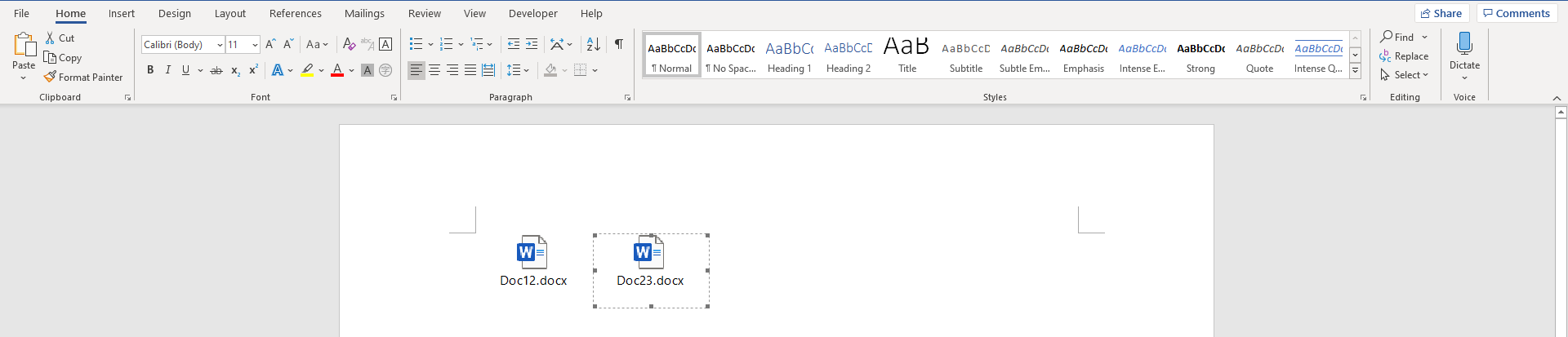Open the File tab

click(x=22, y=13)
